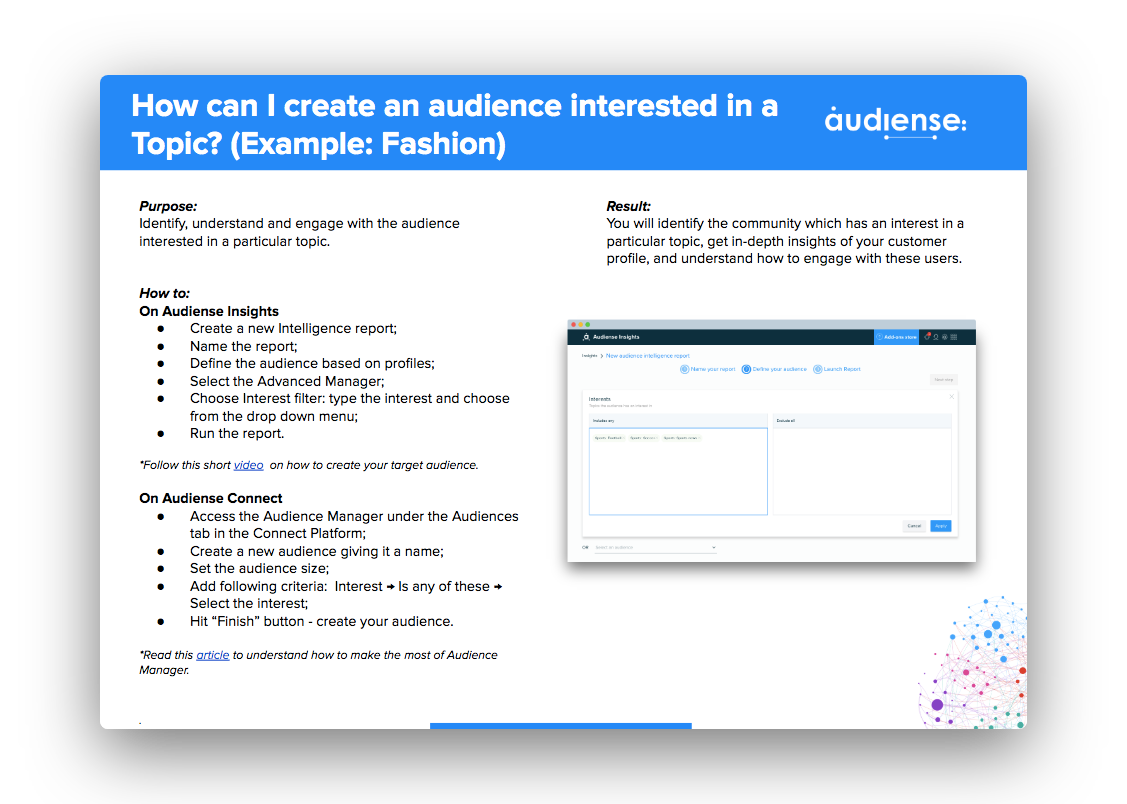The width and height of the screenshot is (1127, 804).
Task: Close the Interests panel with X icon
Action: pyautogui.click(x=952, y=397)
